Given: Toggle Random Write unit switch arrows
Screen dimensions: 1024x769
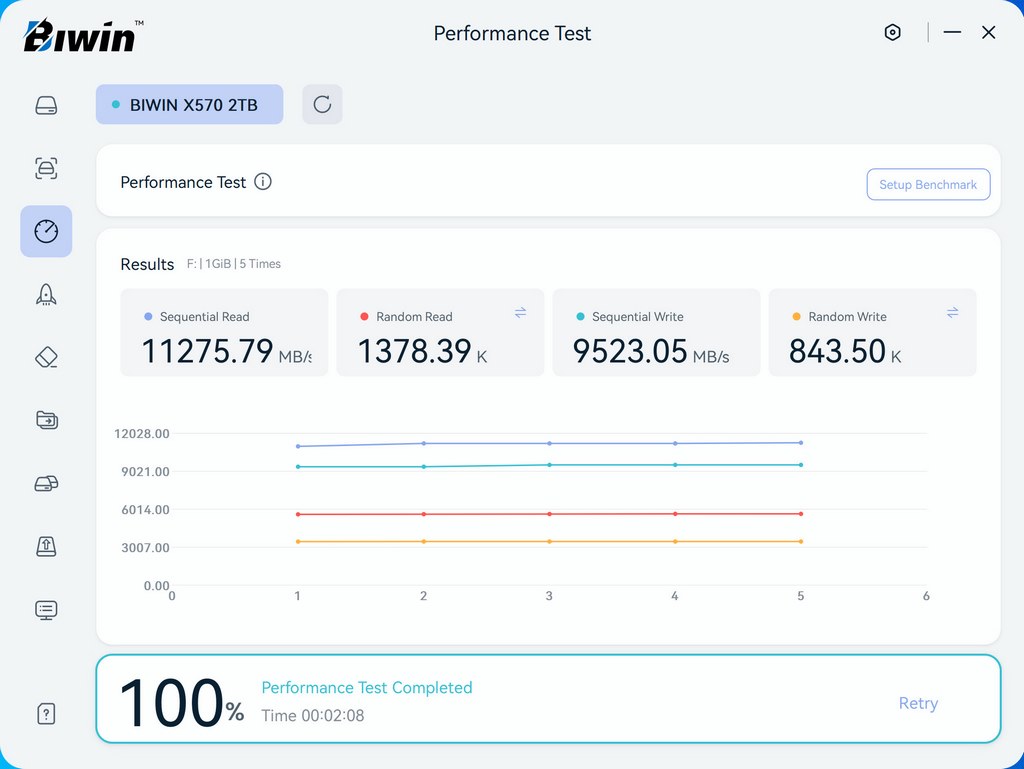Looking at the screenshot, I should (x=952, y=313).
